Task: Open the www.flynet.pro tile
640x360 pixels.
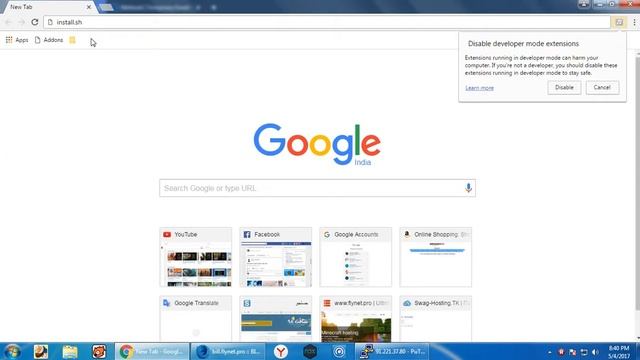Action: (356, 319)
